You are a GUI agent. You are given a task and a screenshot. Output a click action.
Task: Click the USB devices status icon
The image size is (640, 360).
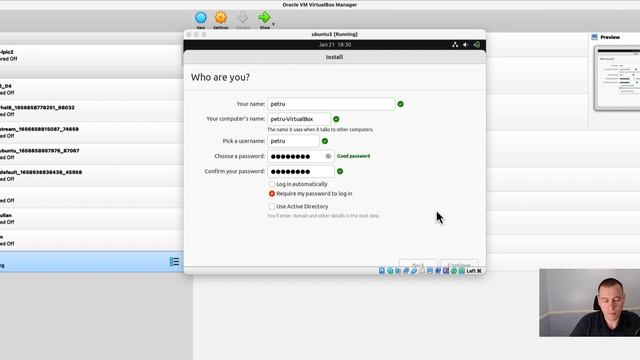414,271
